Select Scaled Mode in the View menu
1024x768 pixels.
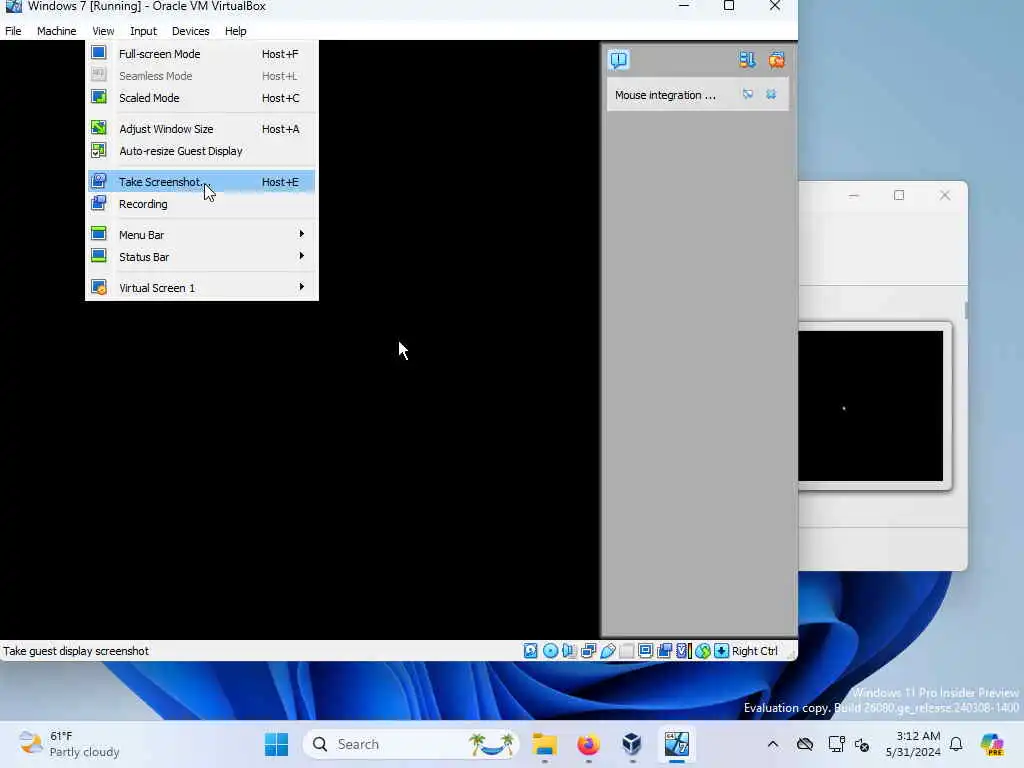201,98
